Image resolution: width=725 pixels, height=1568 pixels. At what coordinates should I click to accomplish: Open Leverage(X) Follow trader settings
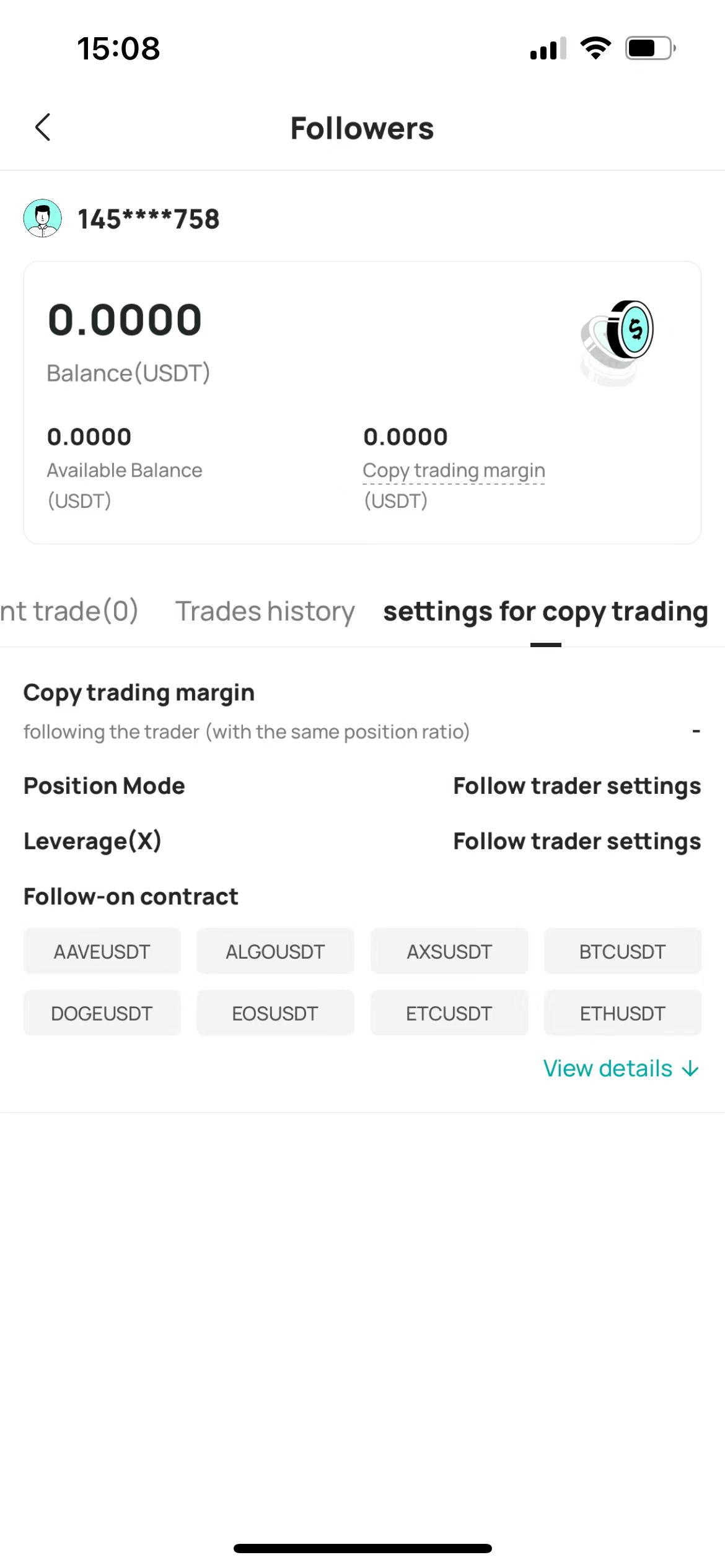click(577, 842)
